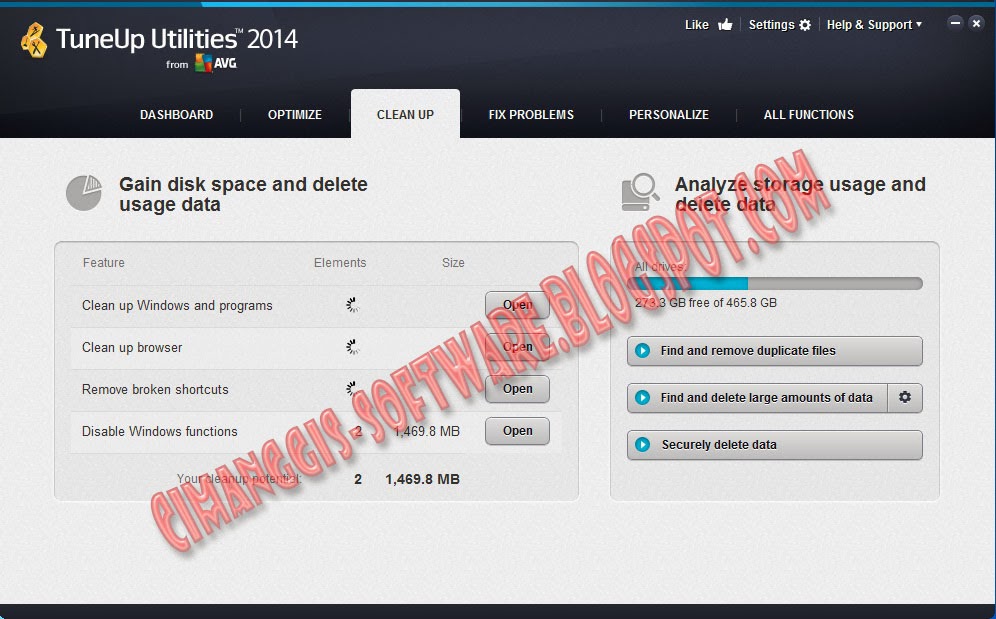The width and height of the screenshot is (996, 619).
Task: Select the Disable Windows functions label
Action: click(x=159, y=432)
